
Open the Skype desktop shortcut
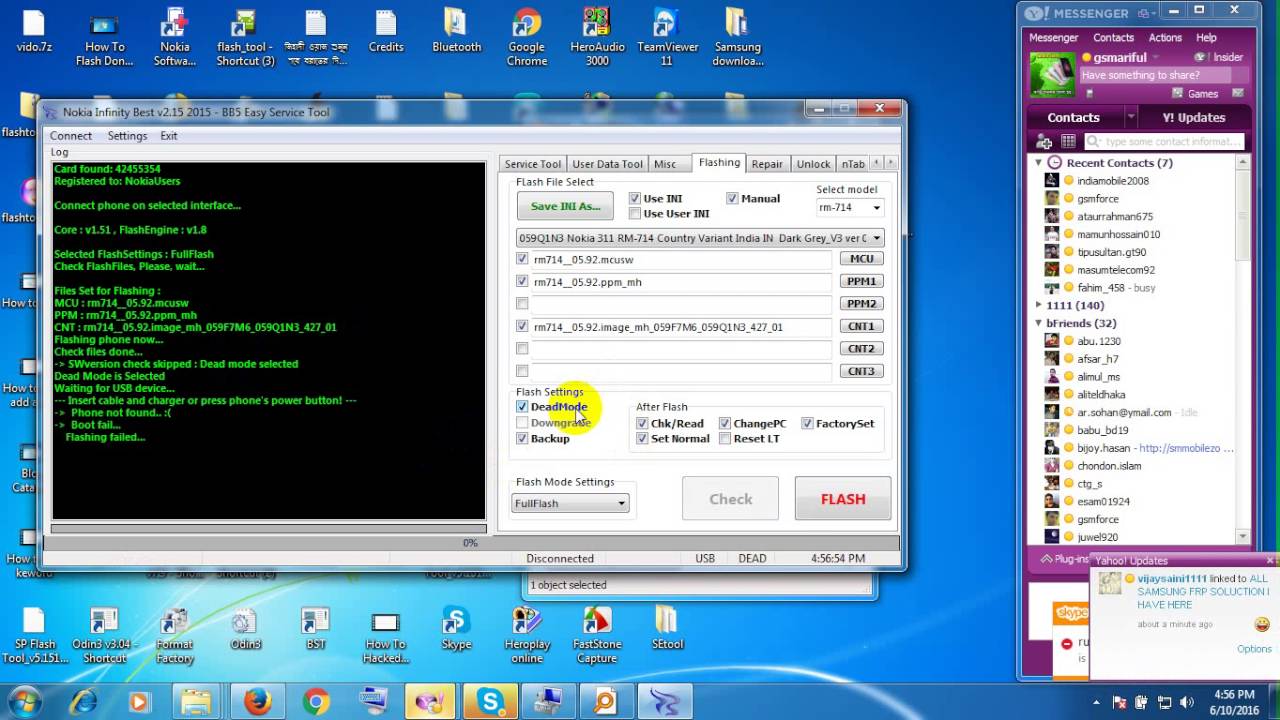(x=456, y=630)
